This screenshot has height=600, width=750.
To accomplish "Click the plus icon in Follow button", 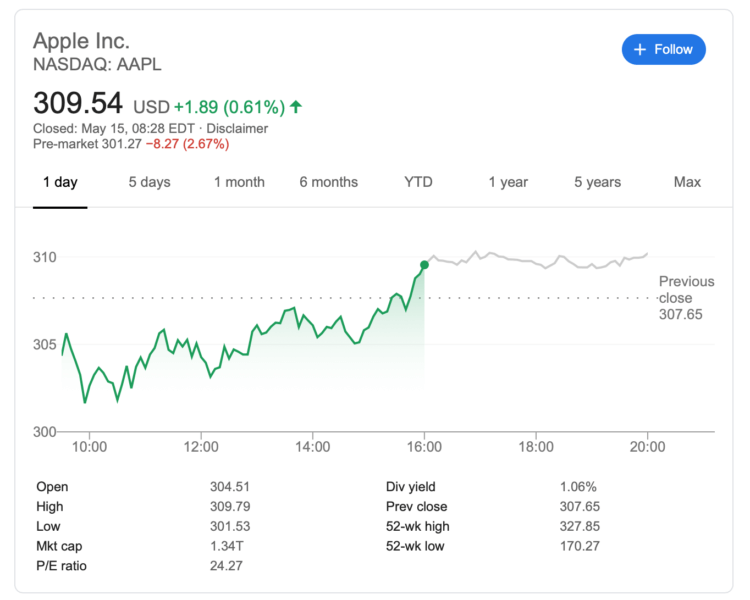I will 640,49.
